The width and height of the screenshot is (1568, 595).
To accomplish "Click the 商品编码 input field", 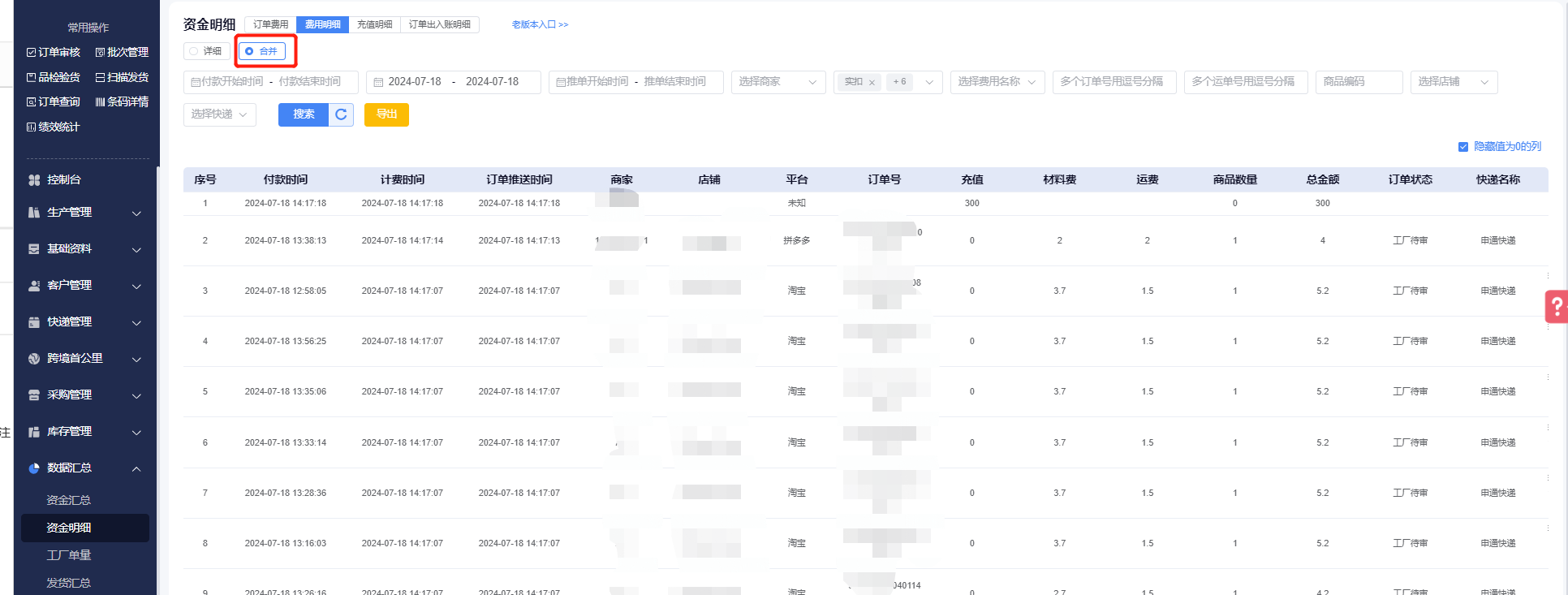I will [1359, 82].
